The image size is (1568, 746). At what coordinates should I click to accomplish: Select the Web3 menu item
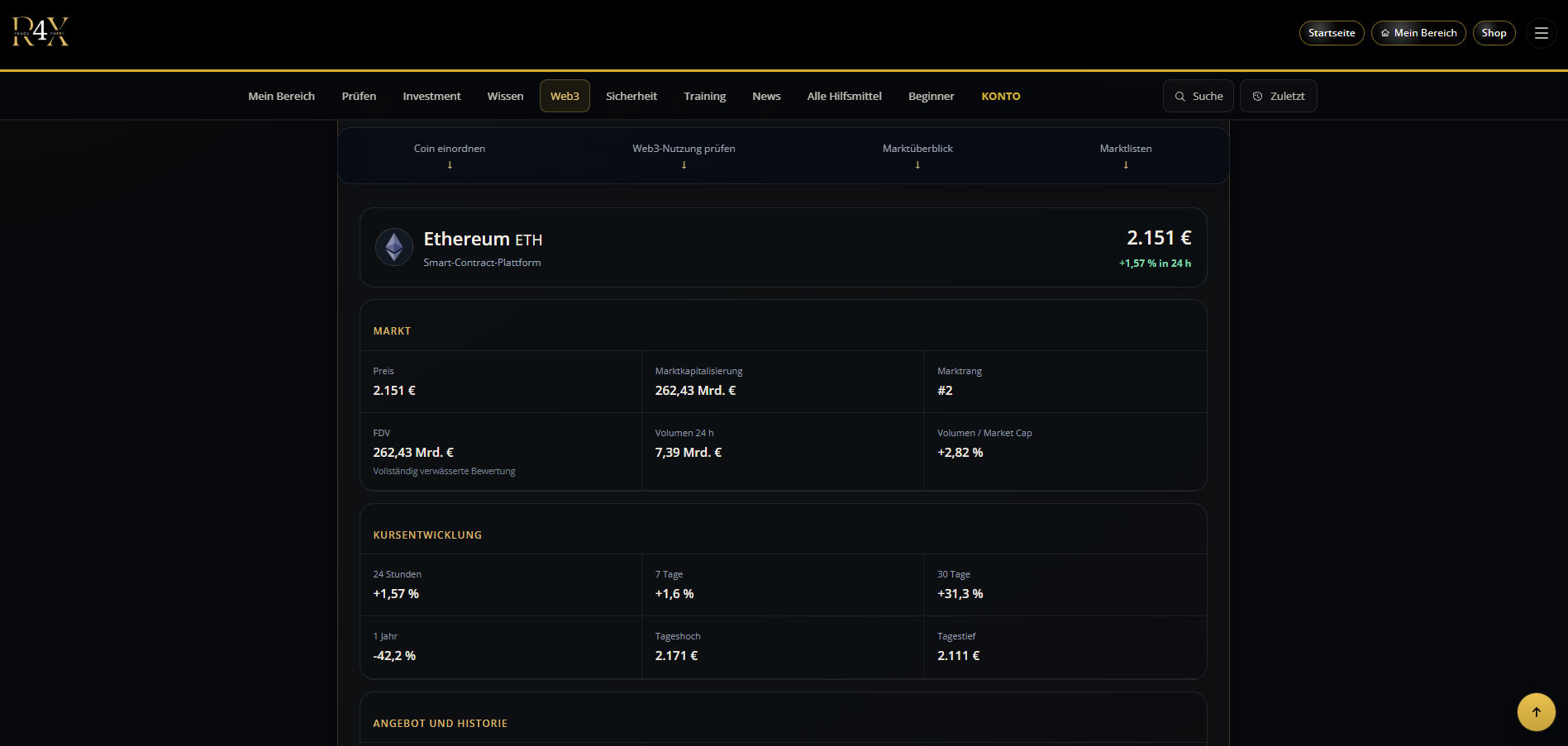[x=565, y=96]
